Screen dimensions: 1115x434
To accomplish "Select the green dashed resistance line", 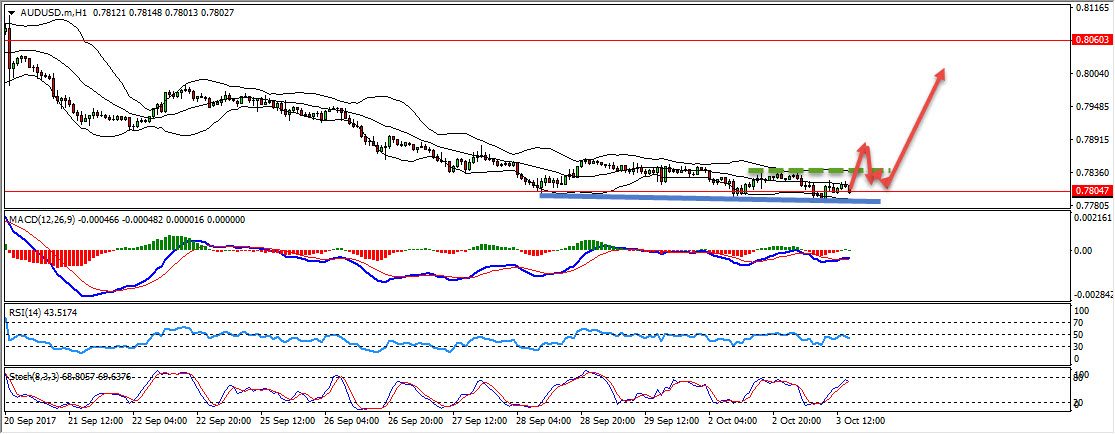I will (x=820, y=170).
